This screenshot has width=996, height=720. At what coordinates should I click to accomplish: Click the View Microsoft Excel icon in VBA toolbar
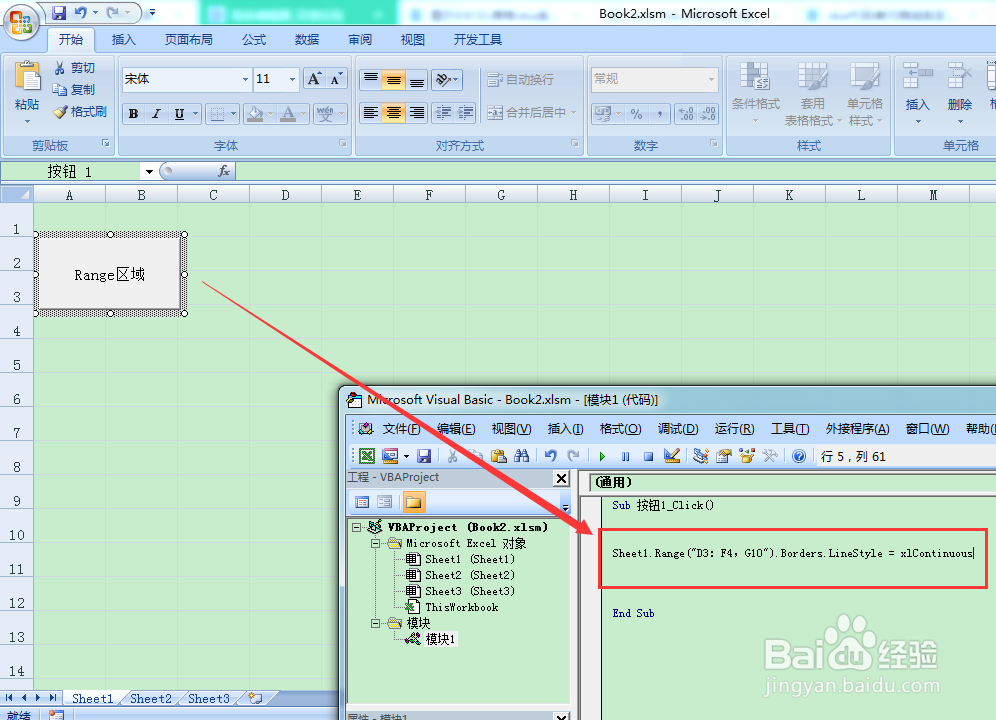coord(366,455)
